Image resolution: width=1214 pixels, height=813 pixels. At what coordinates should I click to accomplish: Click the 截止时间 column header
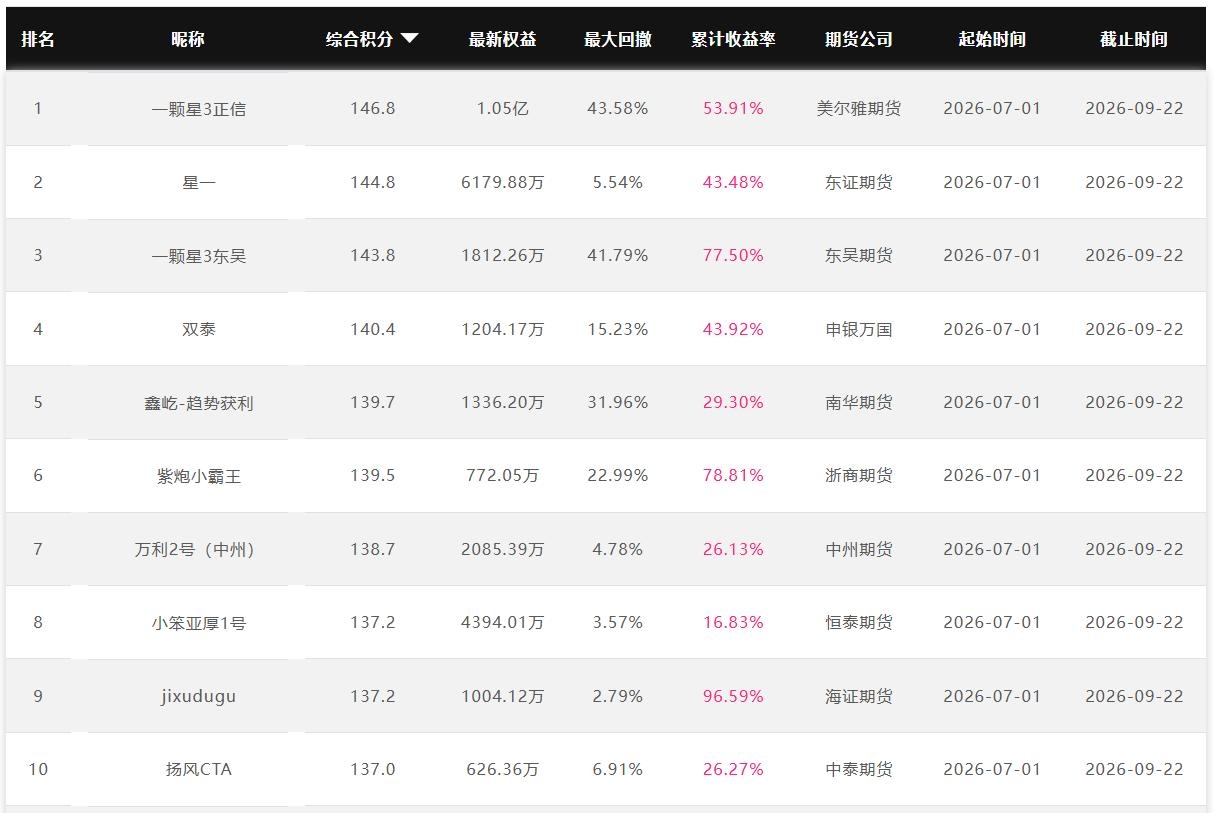(1134, 39)
